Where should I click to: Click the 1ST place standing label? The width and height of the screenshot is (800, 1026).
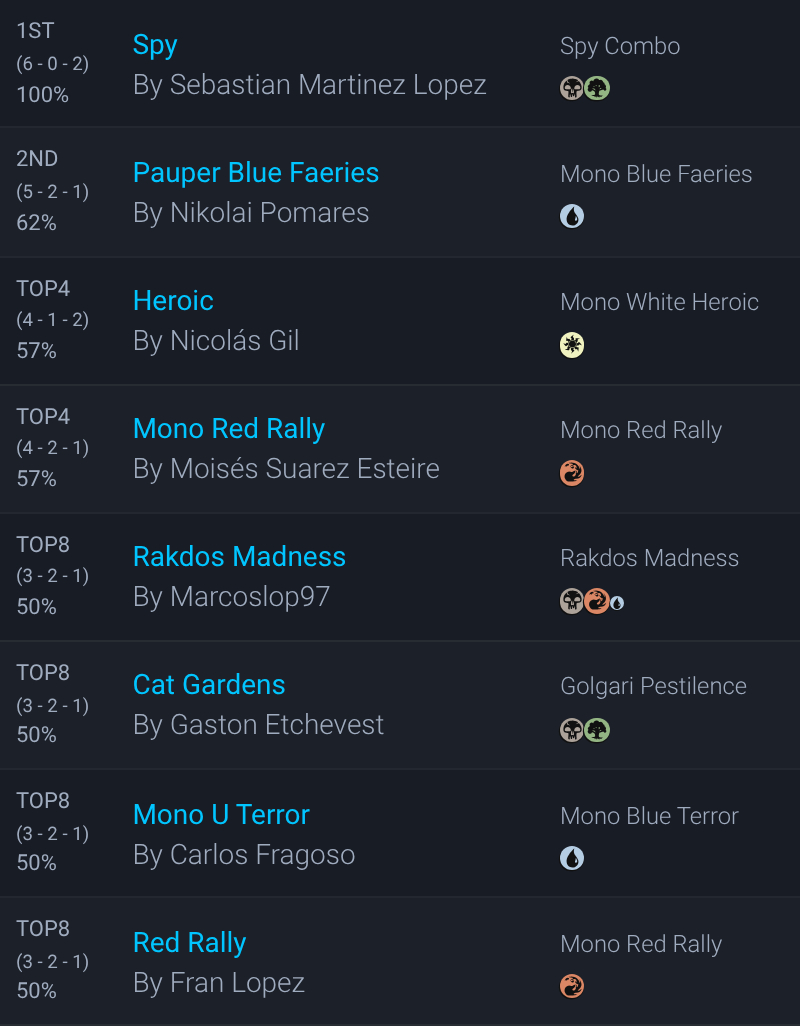pos(35,31)
